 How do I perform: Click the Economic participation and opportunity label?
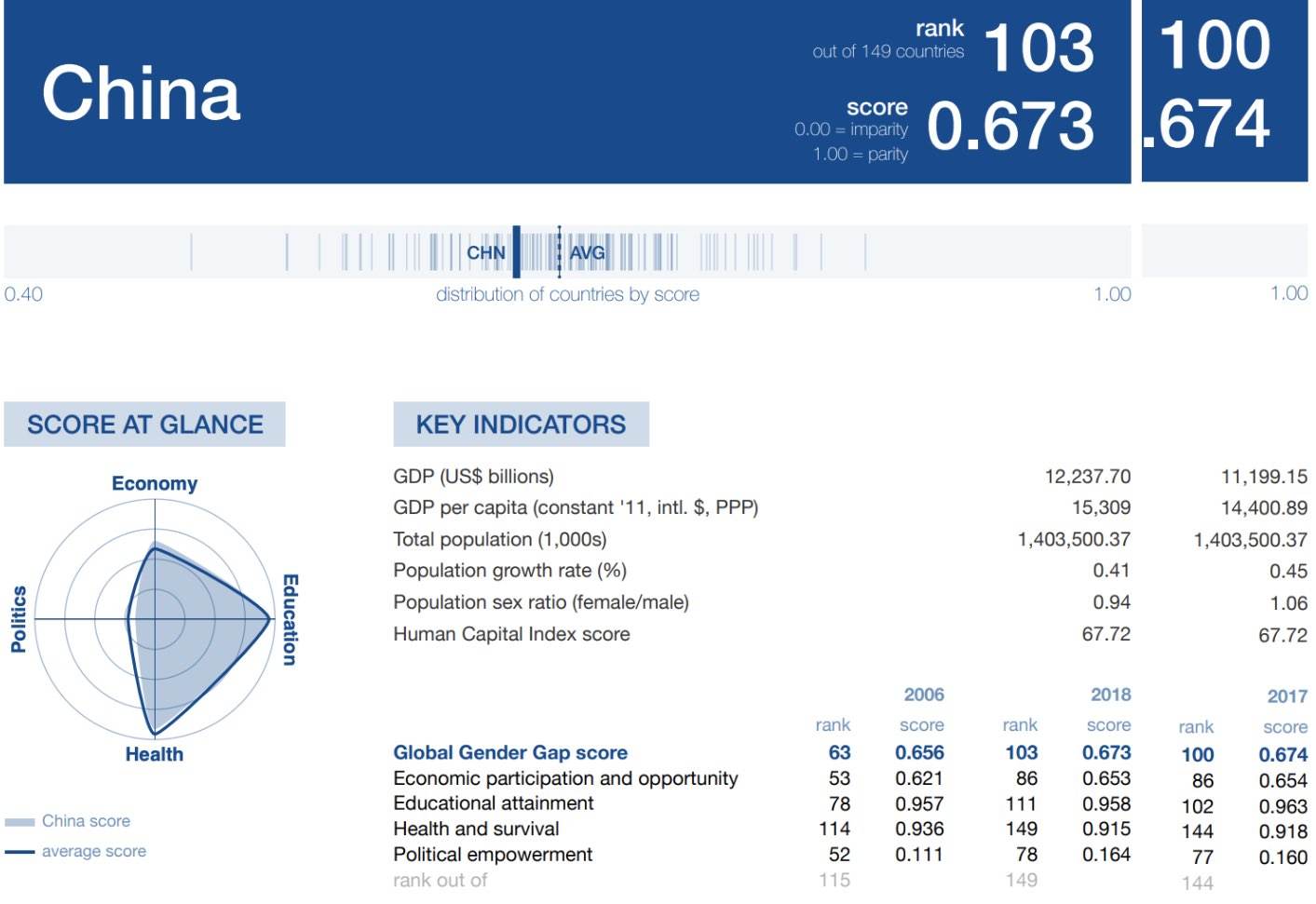(565, 778)
